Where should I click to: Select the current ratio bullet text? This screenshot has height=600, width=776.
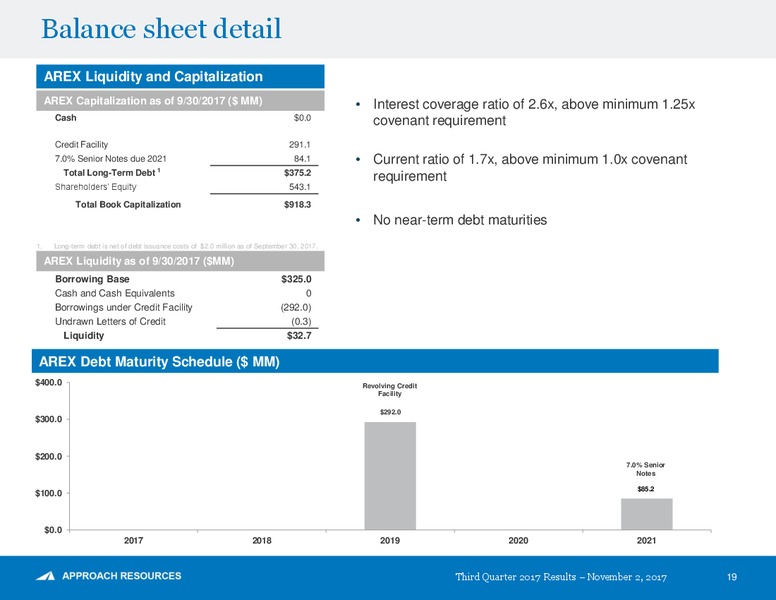tap(530, 167)
